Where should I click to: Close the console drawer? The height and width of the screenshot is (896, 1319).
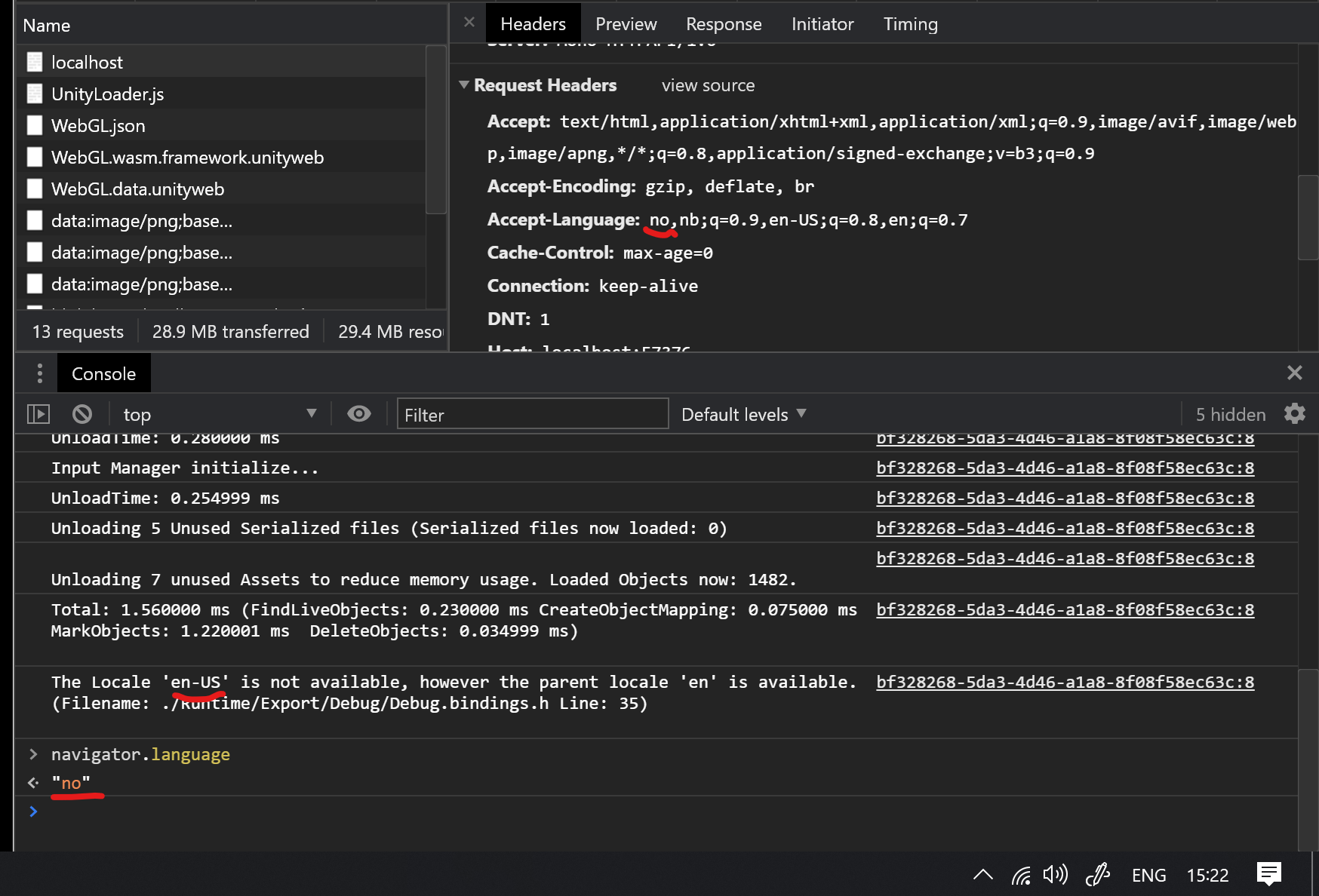tap(1295, 373)
